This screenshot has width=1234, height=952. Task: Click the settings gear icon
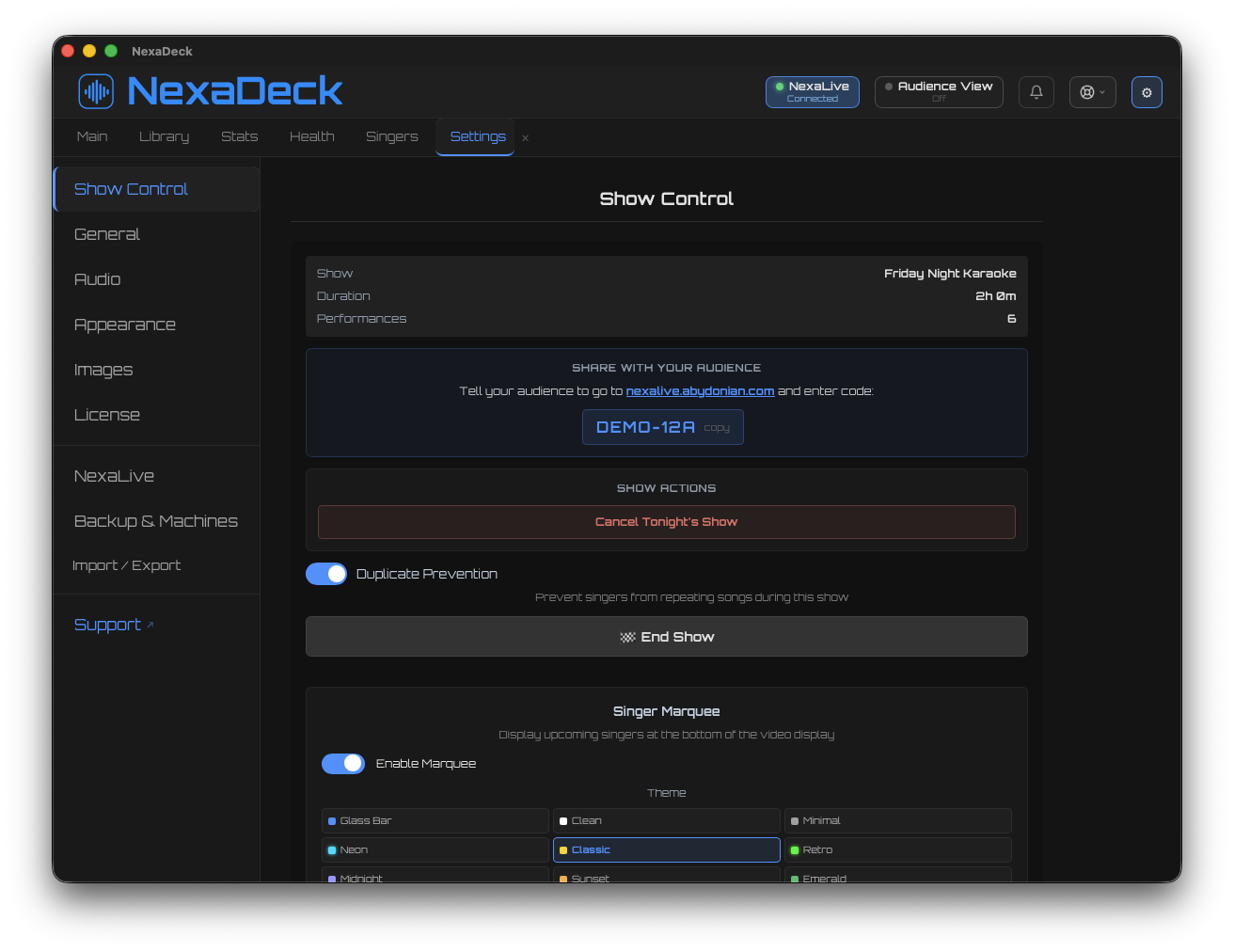[1146, 92]
